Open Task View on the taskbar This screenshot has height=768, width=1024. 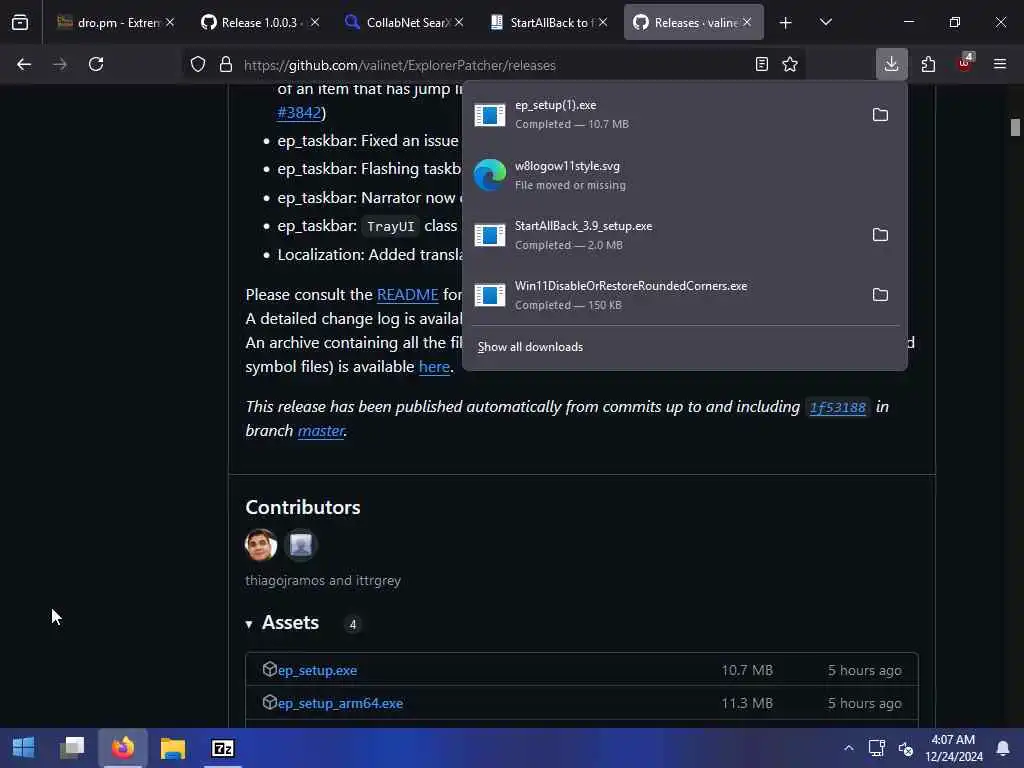[72, 748]
